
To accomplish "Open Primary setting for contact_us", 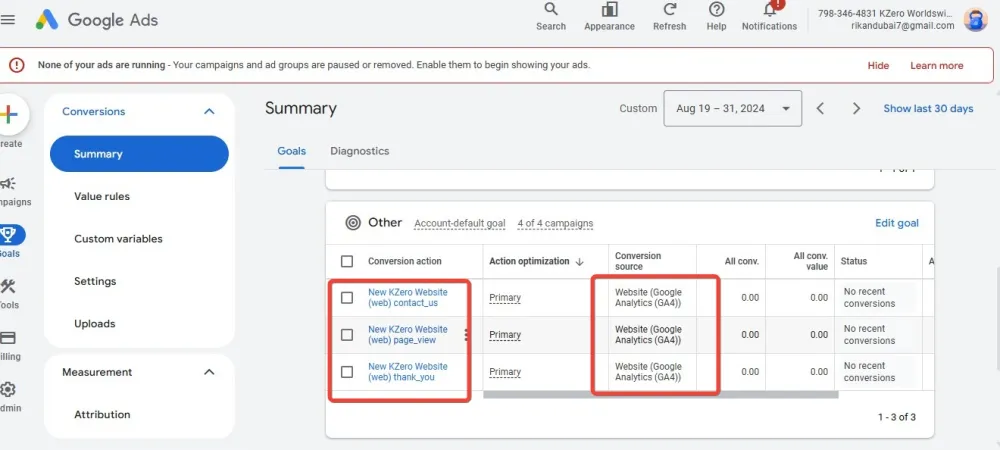I will pos(505,298).
